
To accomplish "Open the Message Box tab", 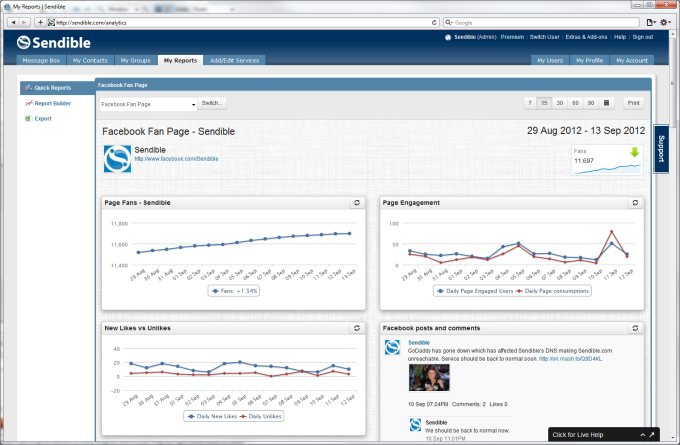I will tap(41, 60).
